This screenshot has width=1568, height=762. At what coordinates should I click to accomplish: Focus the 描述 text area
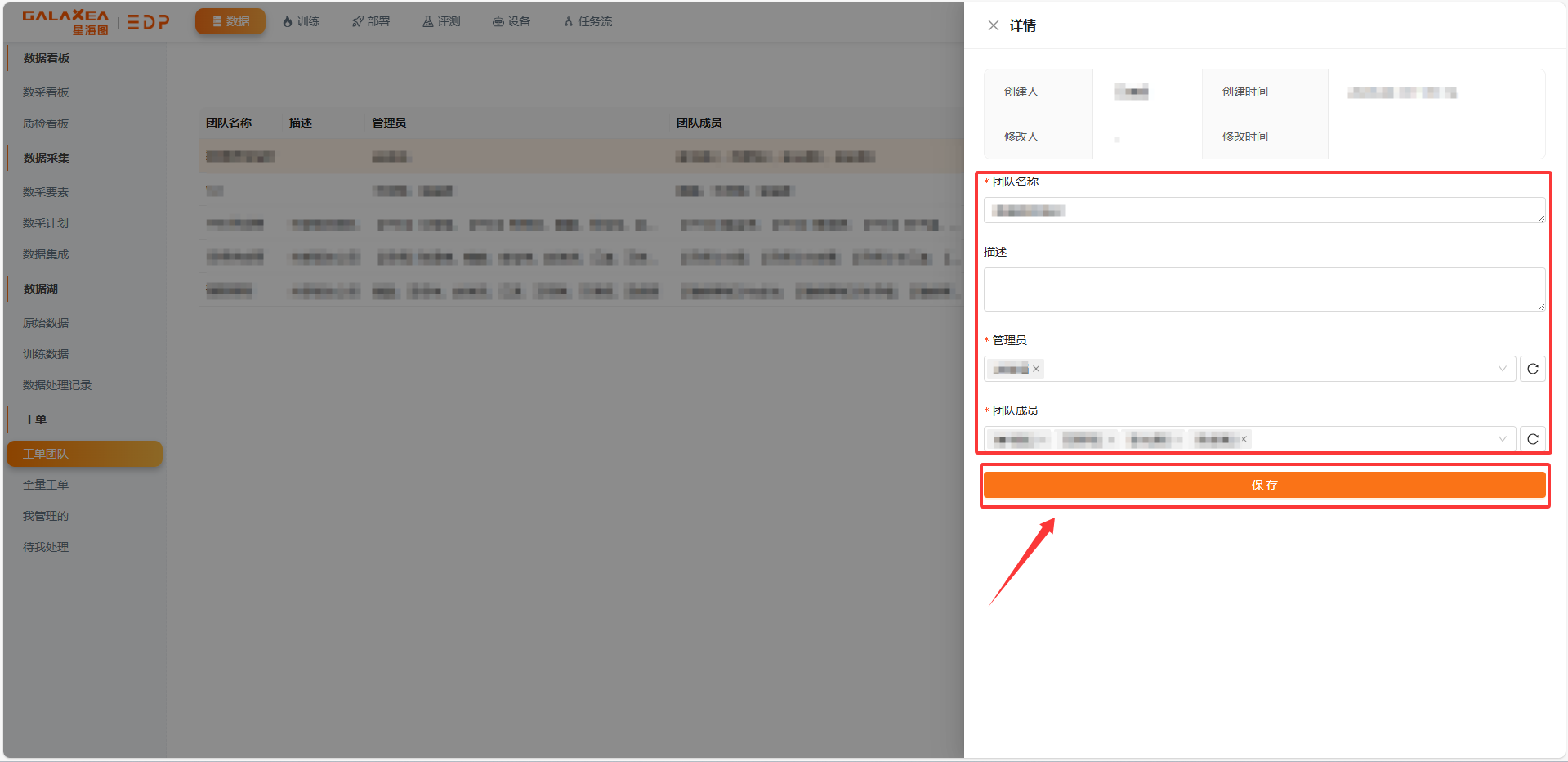coord(1263,289)
